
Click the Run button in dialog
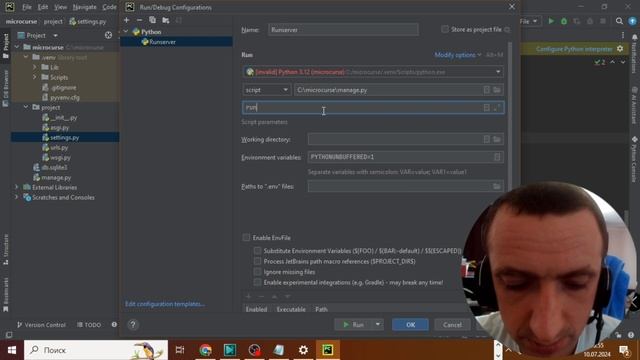pos(353,324)
